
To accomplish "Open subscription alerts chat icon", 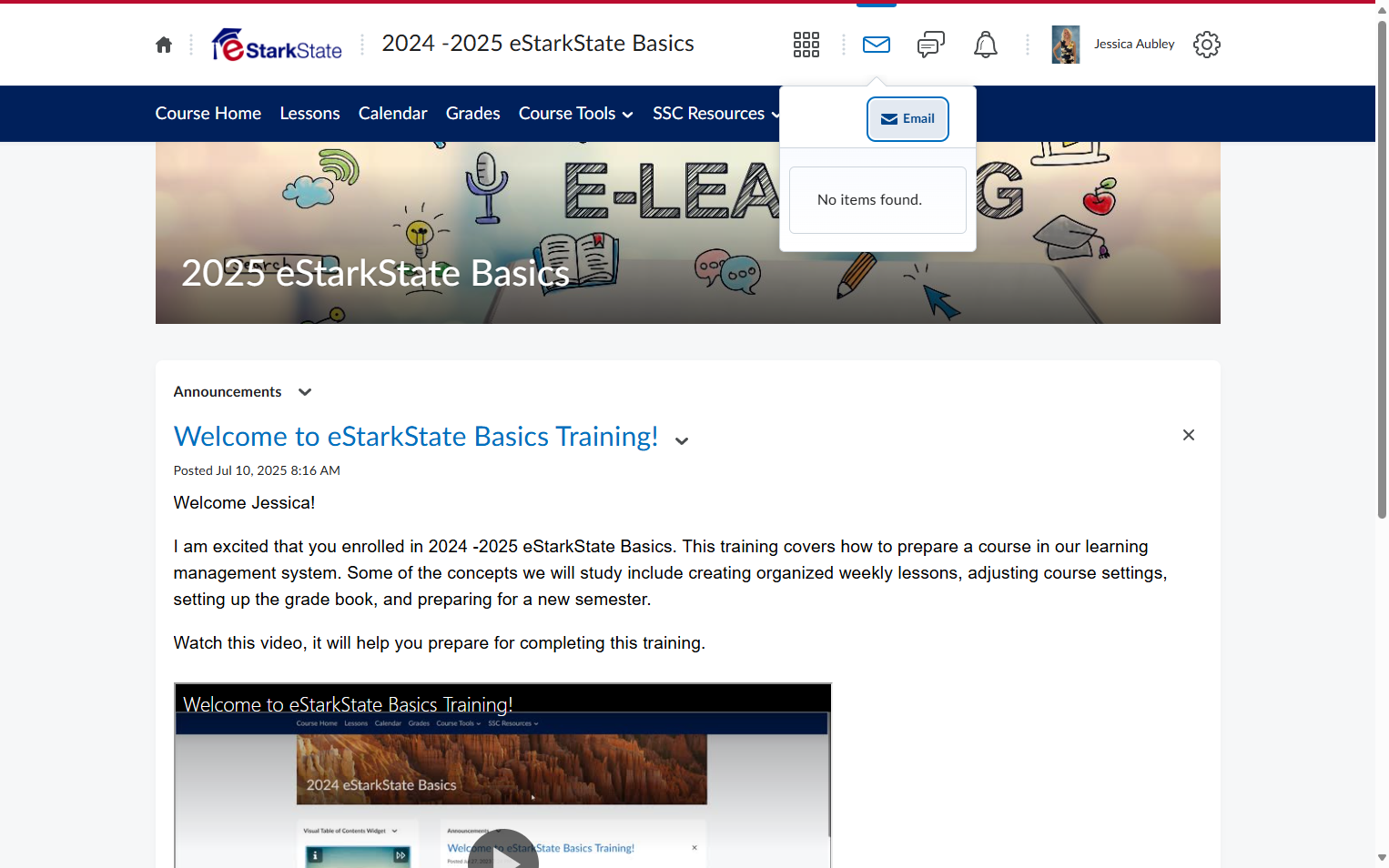I will pyautogui.click(x=931, y=45).
